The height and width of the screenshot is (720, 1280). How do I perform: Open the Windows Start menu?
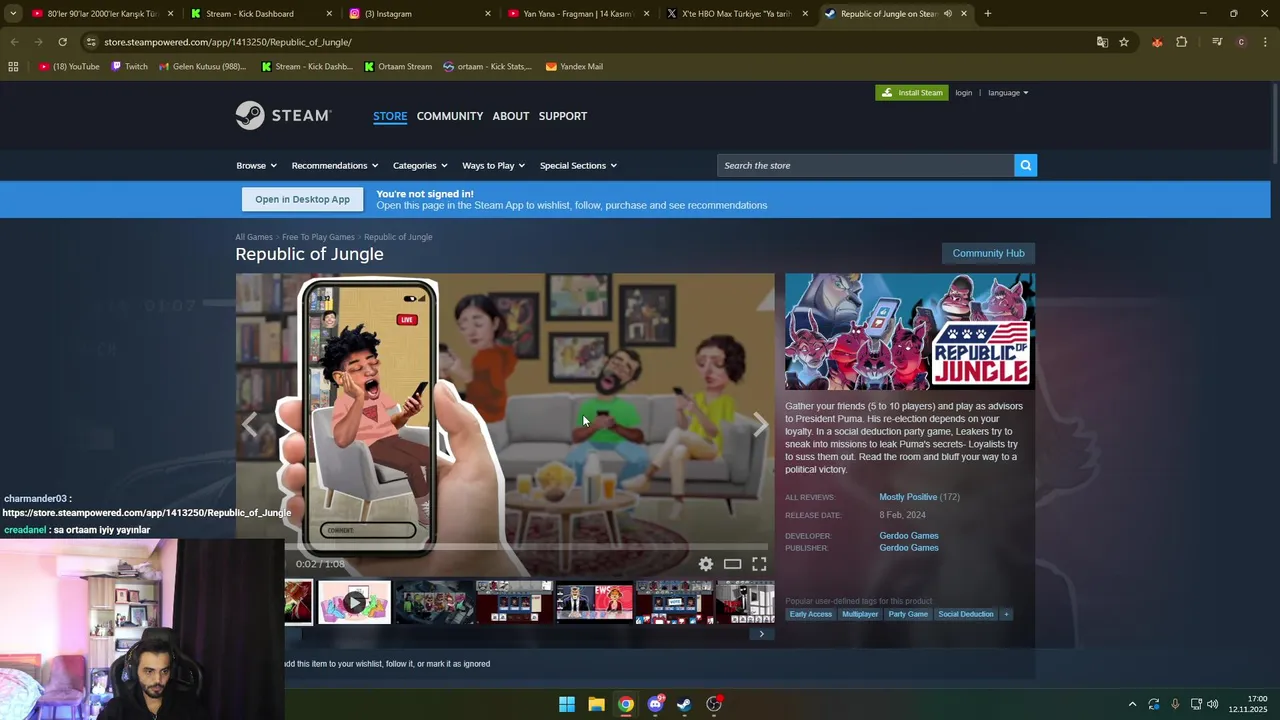567,704
